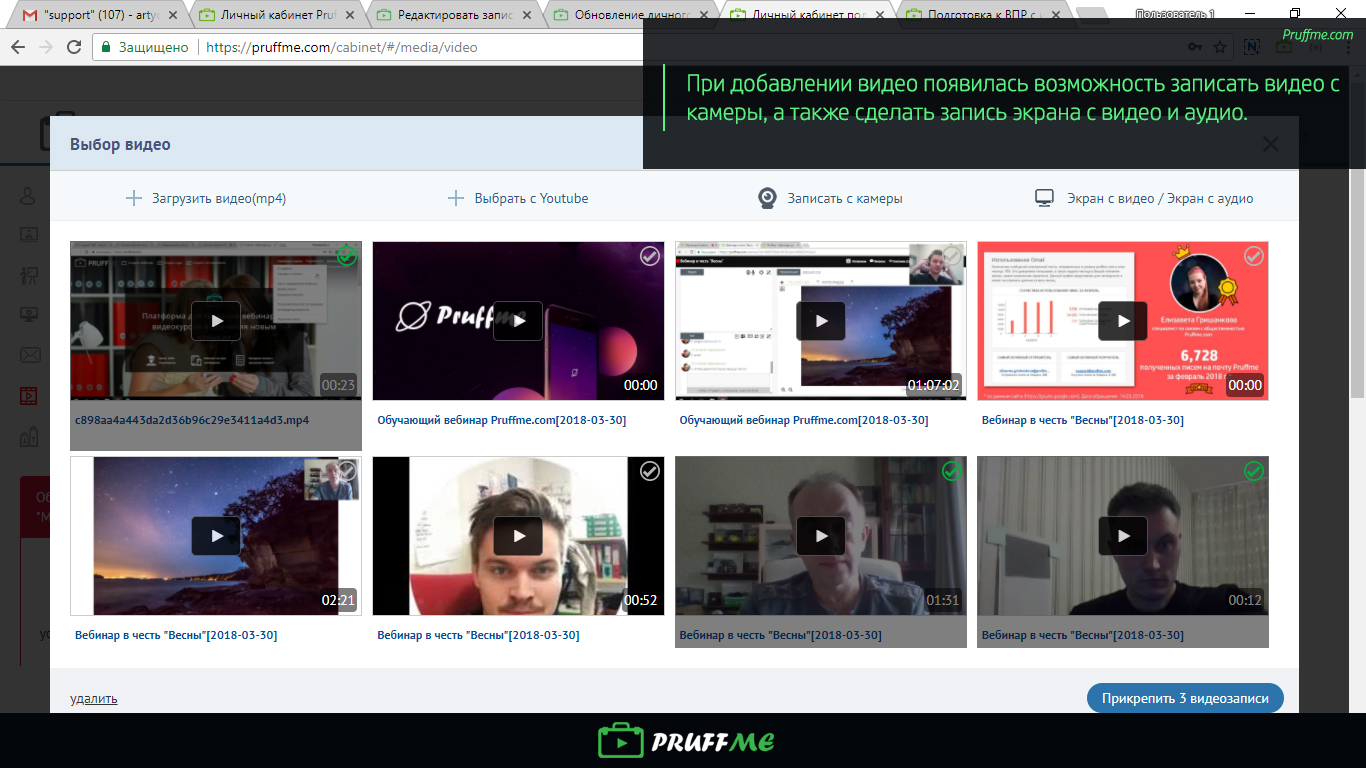The image size is (1366, 768).
Task: Open the Пользователь 1 Chrome profile button
Action: (1175, 14)
